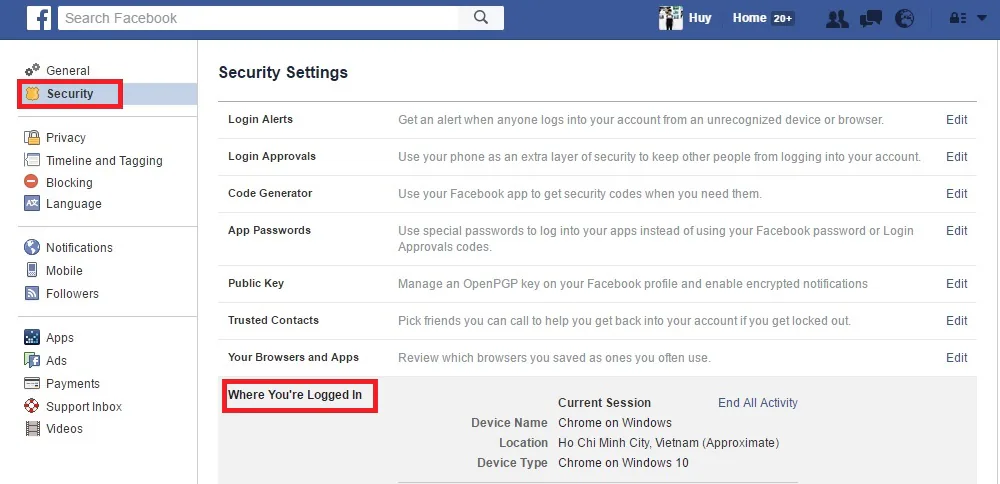Click the Huy profile picture thumbnail
This screenshot has width=1000, height=484.
(x=670, y=18)
